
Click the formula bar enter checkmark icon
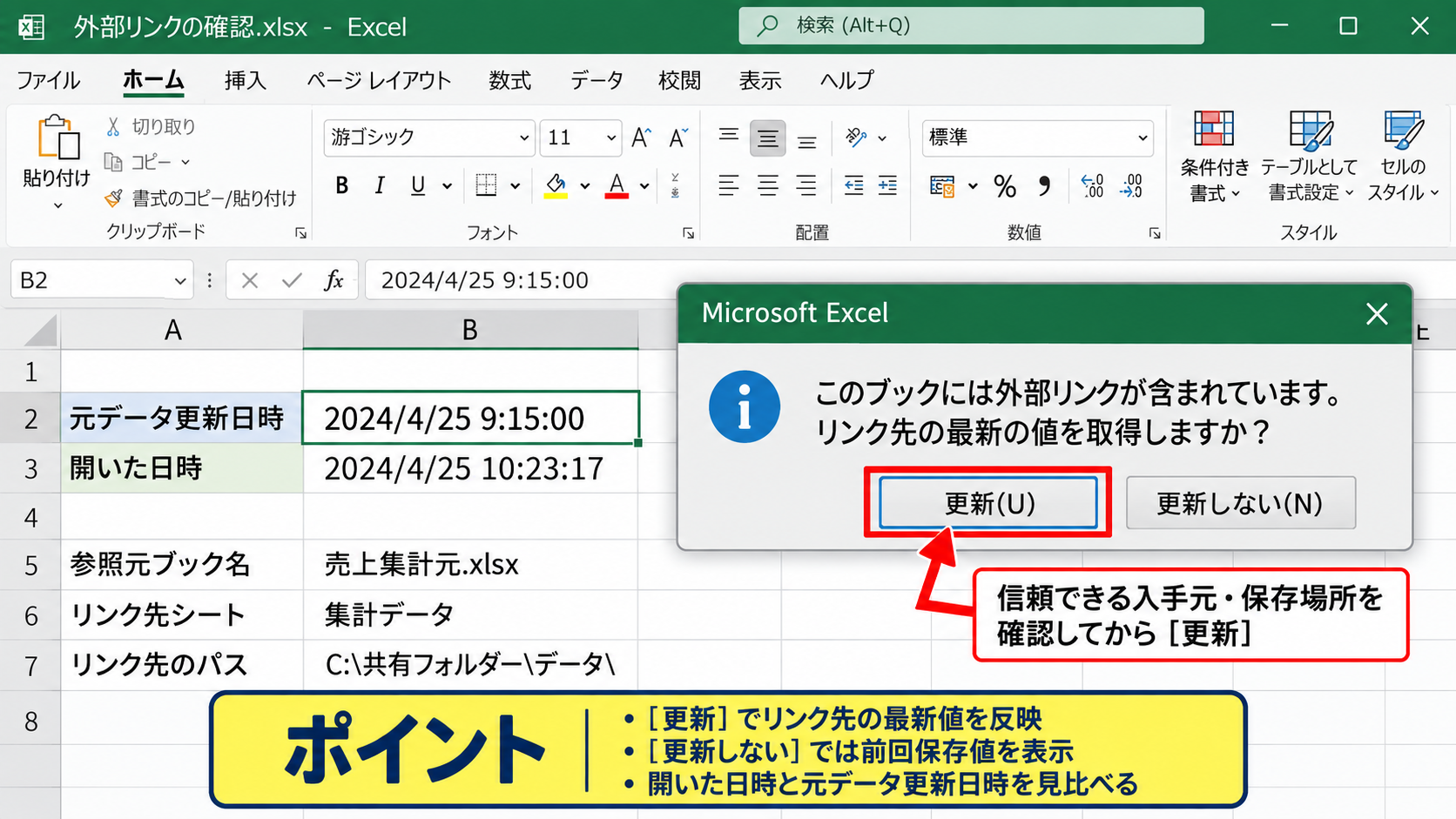(292, 280)
